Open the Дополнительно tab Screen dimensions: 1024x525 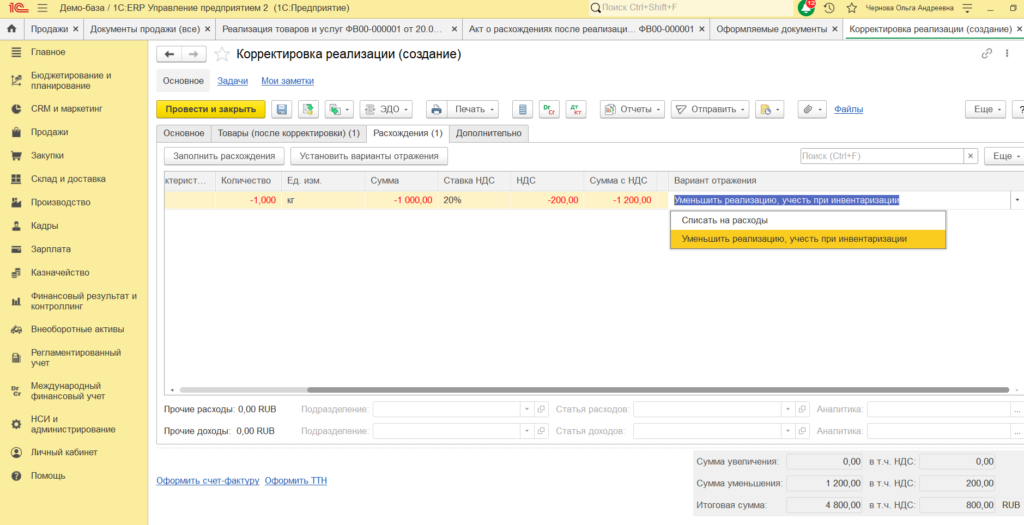point(488,133)
